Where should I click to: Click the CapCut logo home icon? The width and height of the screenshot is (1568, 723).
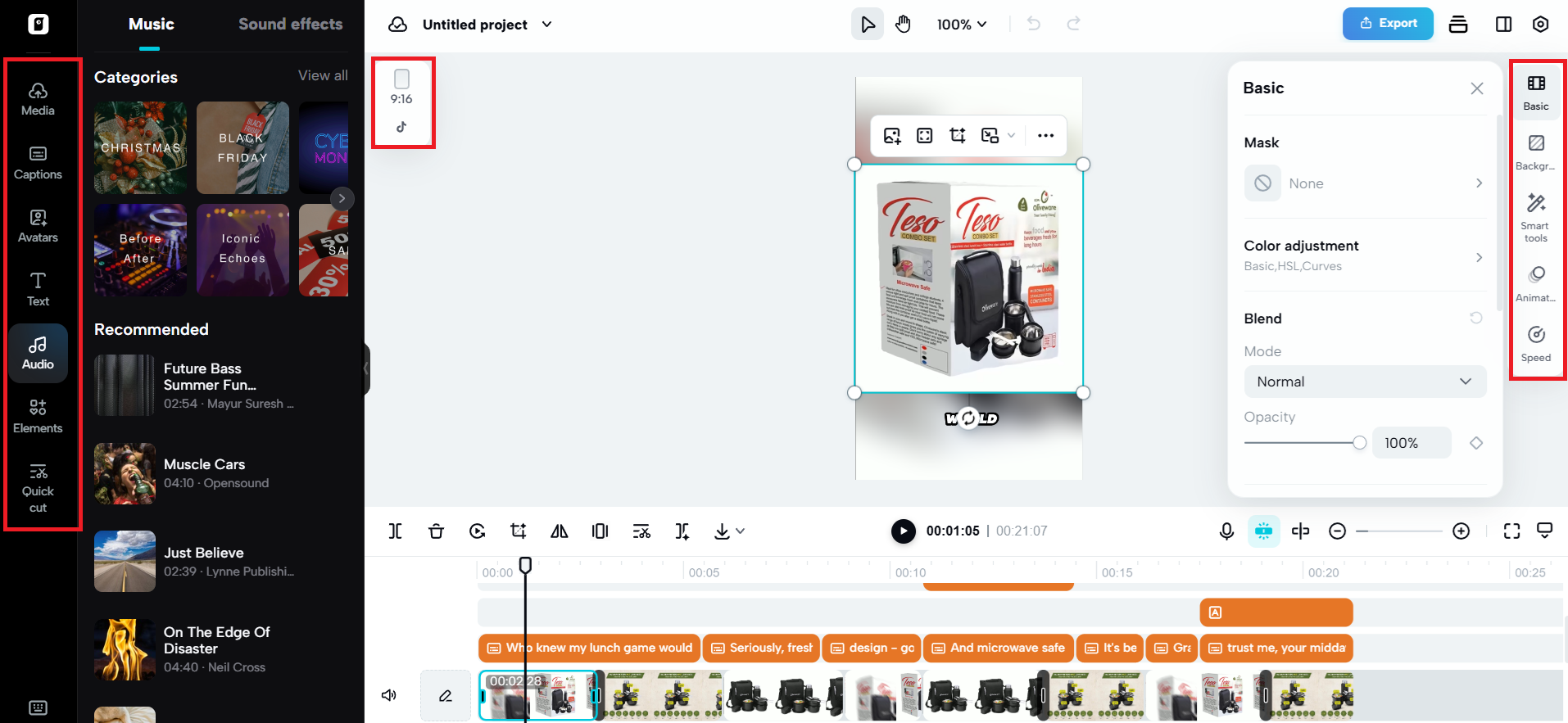39,24
